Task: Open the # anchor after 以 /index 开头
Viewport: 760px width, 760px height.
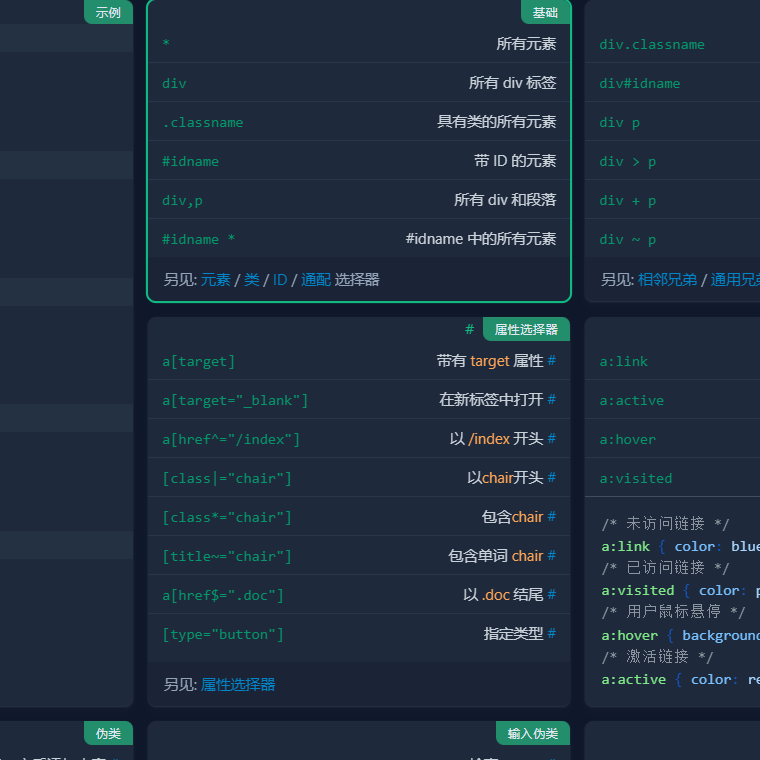Action: 552,439
